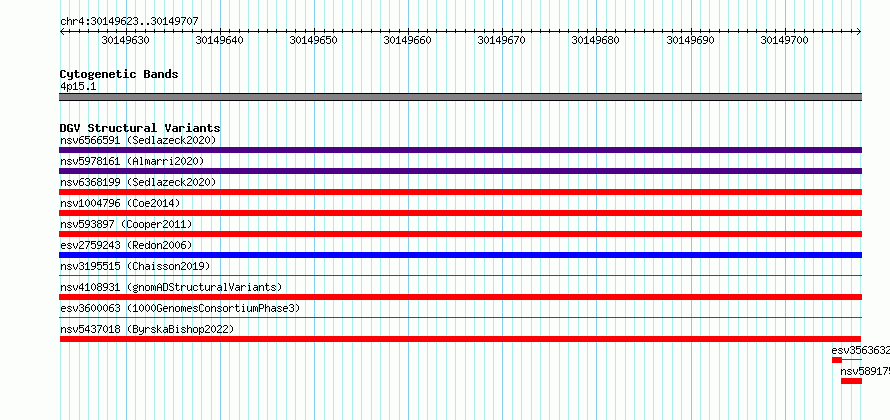Select the gray 4p15.1 cytogenetic band bar
This screenshot has height=420, width=890.
pos(460,97)
